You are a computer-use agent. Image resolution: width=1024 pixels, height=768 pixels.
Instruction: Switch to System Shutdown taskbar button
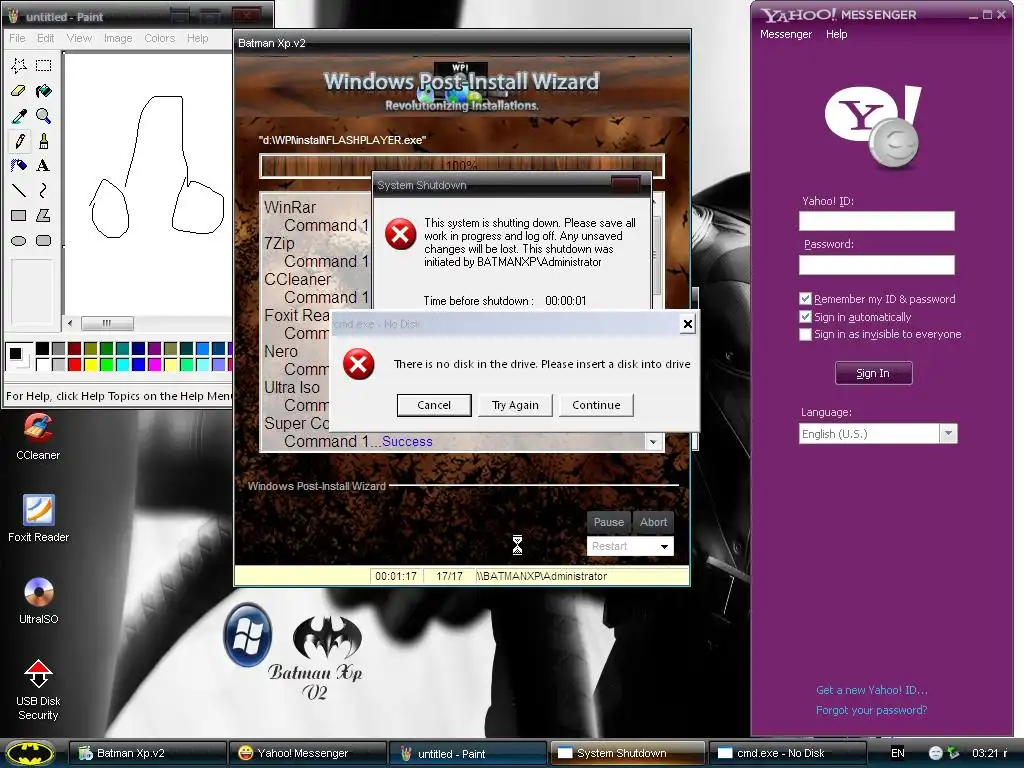pyautogui.click(x=627, y=753)
